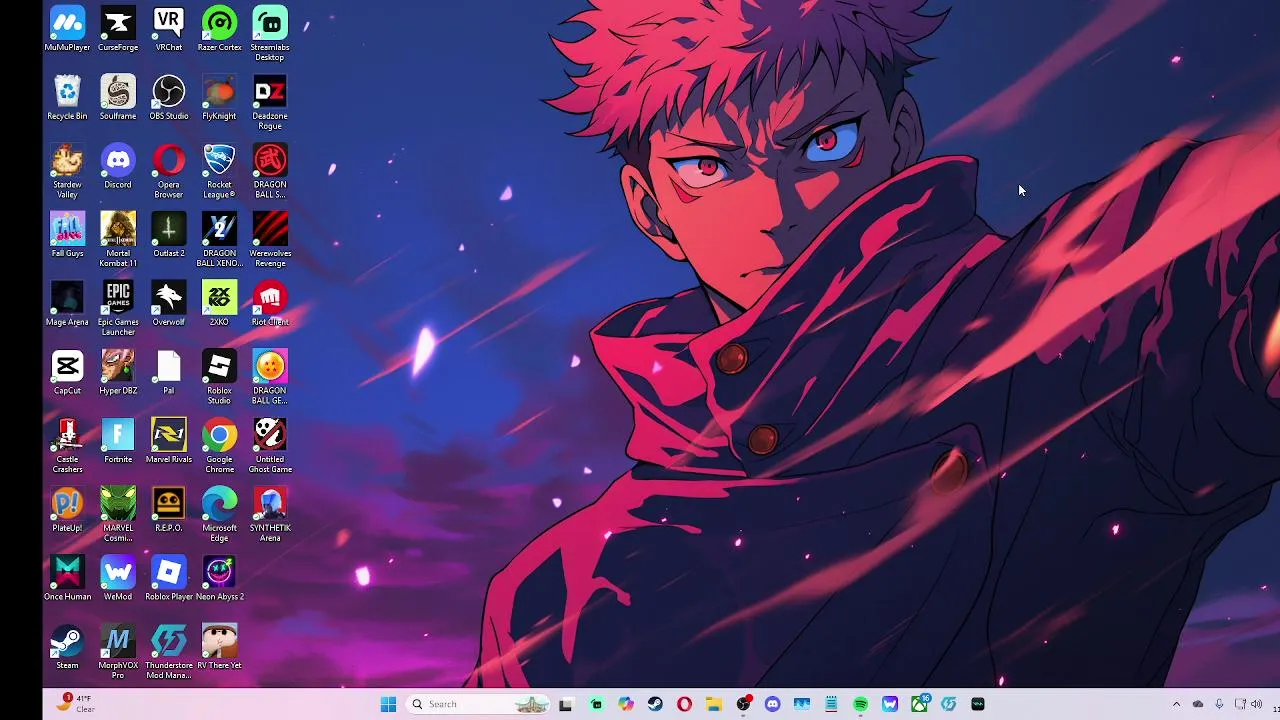This screenshot has height=720, width=1280.
Task: Select the PlateUp! desktop icon
Action: point(67,510)
